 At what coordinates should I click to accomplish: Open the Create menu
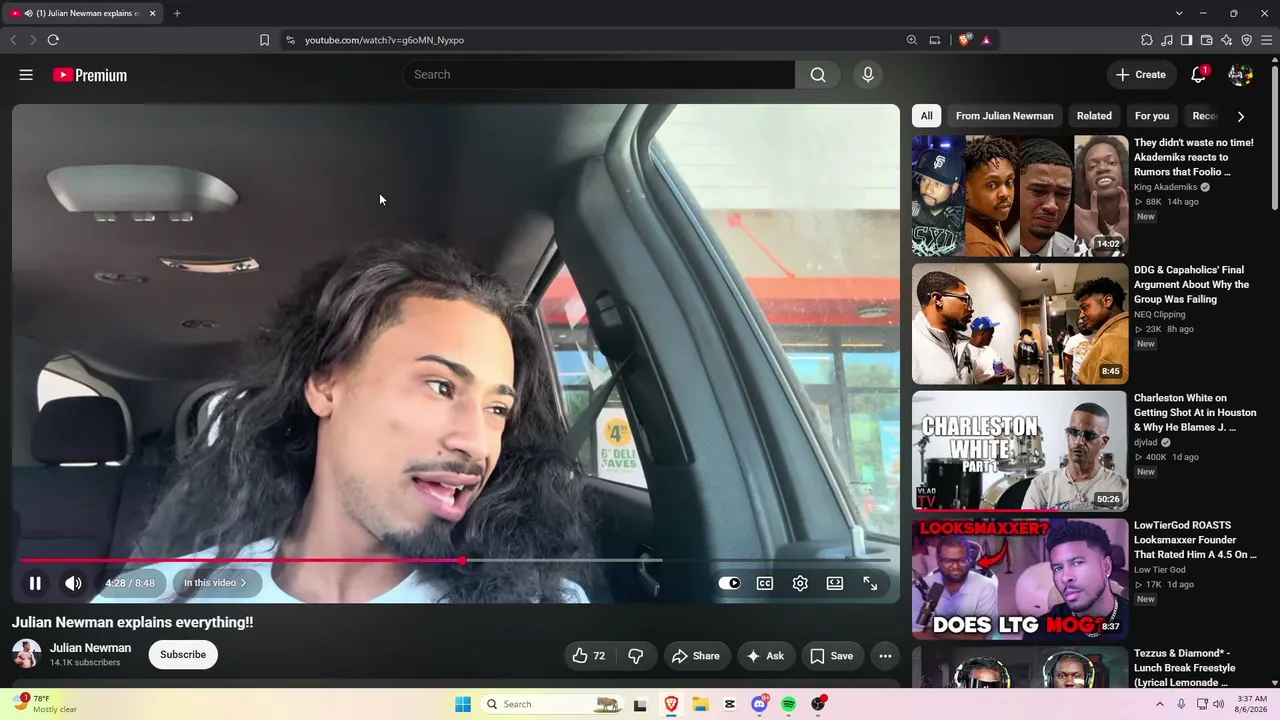(x=1141, y=75)
